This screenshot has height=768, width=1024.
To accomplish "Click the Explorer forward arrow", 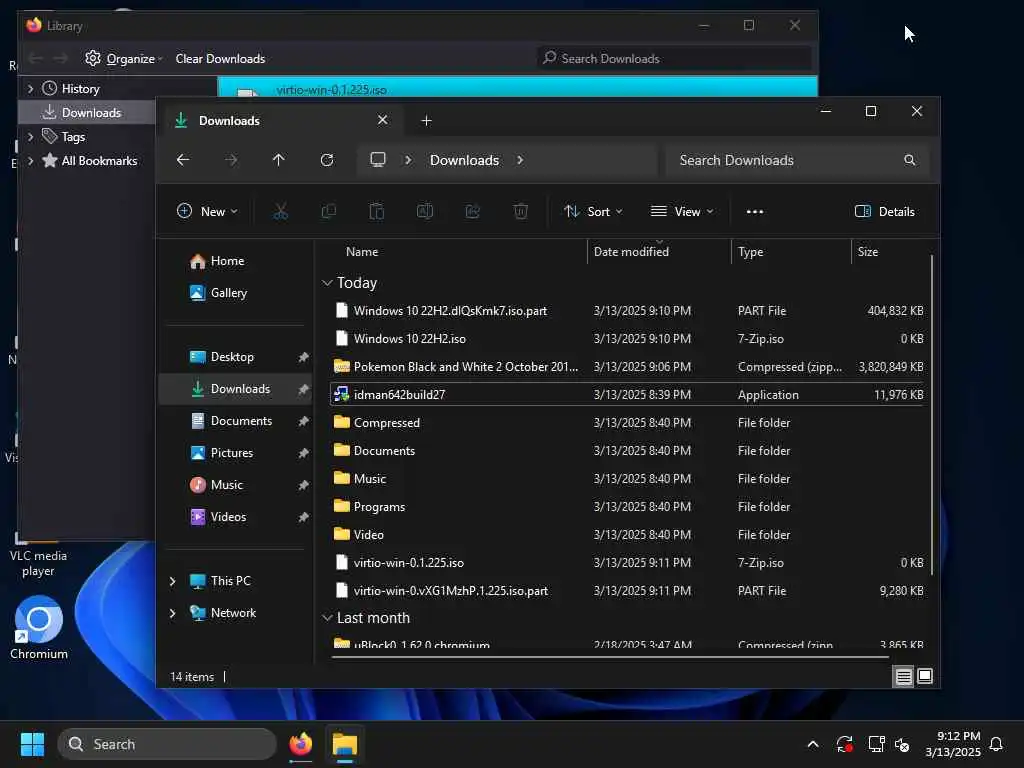I will tap(231, 160).
